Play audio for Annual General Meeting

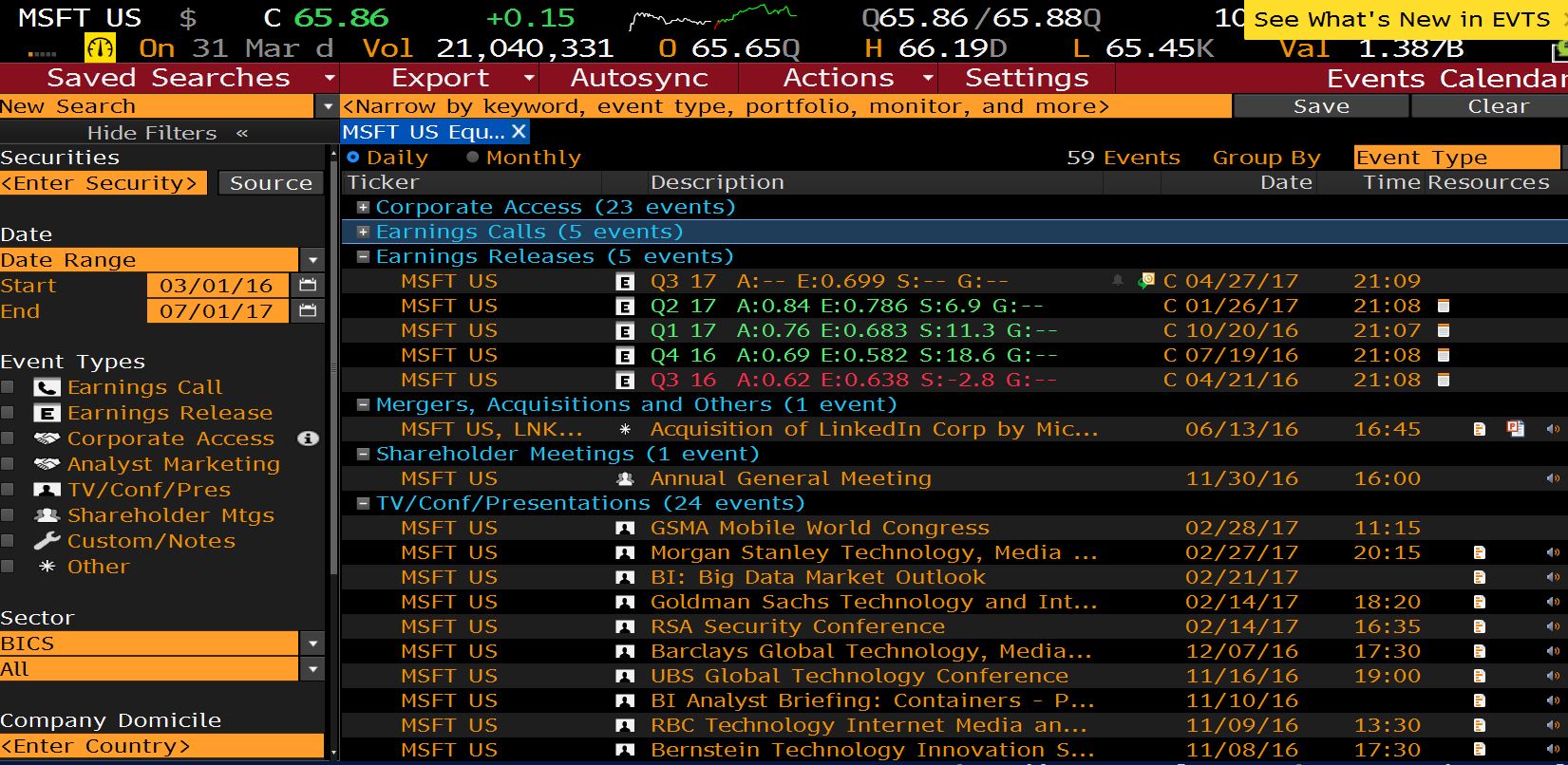coord(1552,478)
